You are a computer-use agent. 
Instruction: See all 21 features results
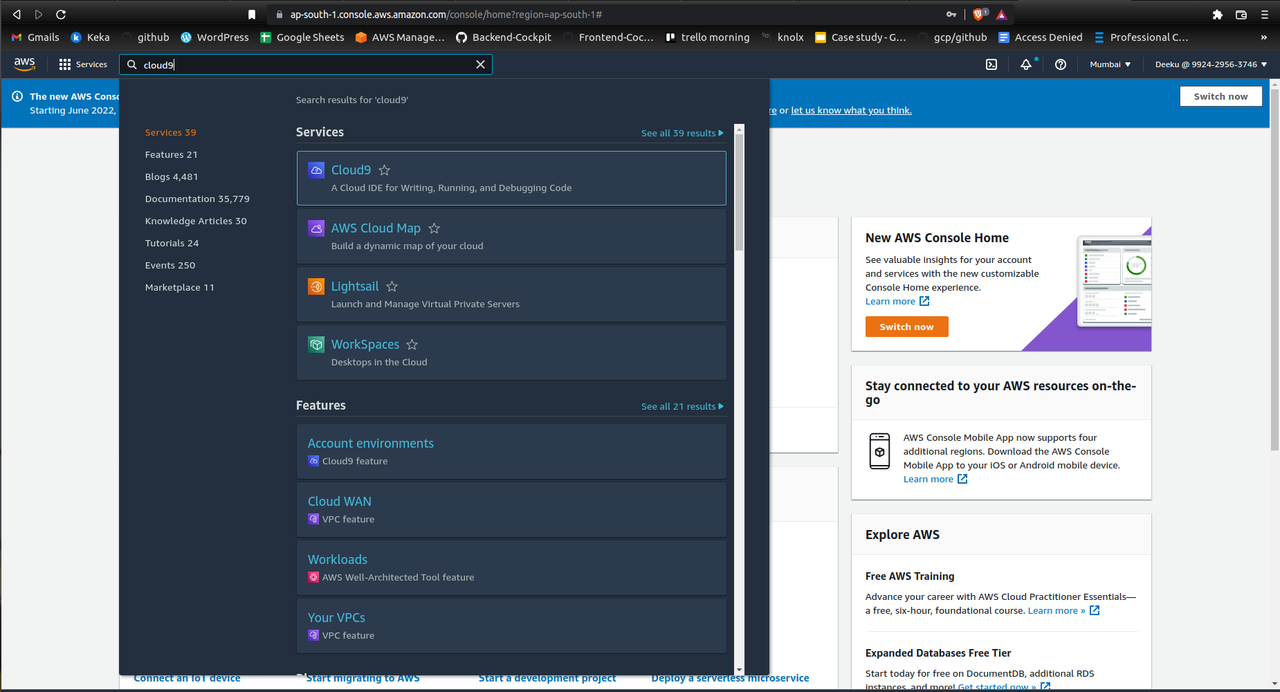pos(682,406)
